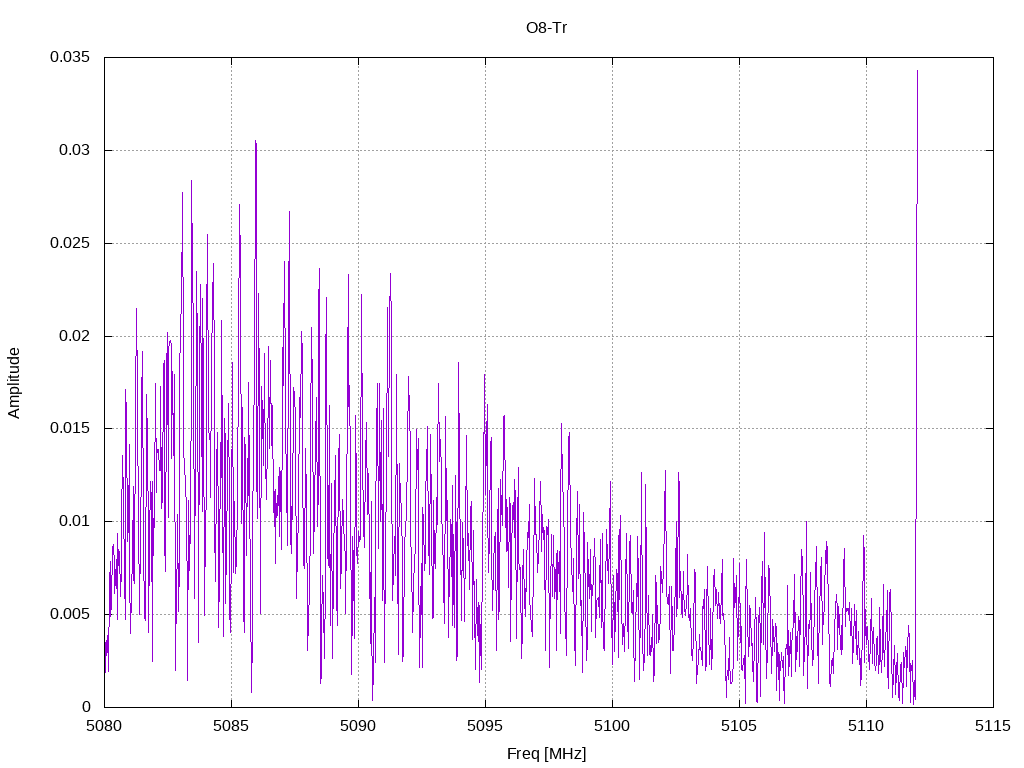
Task: Select the Freq [MHz] x-axis label
Action: click(x=546, y=754)
